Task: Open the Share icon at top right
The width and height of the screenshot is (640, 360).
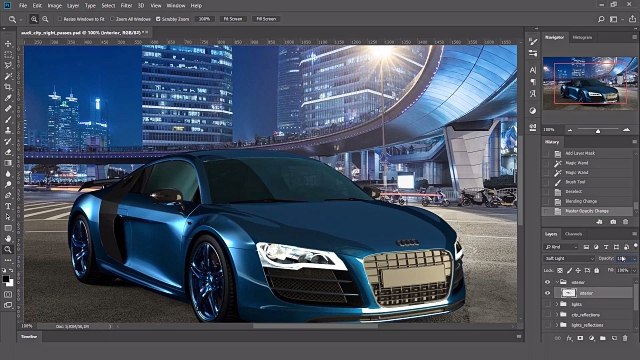Action: point(632,19)
